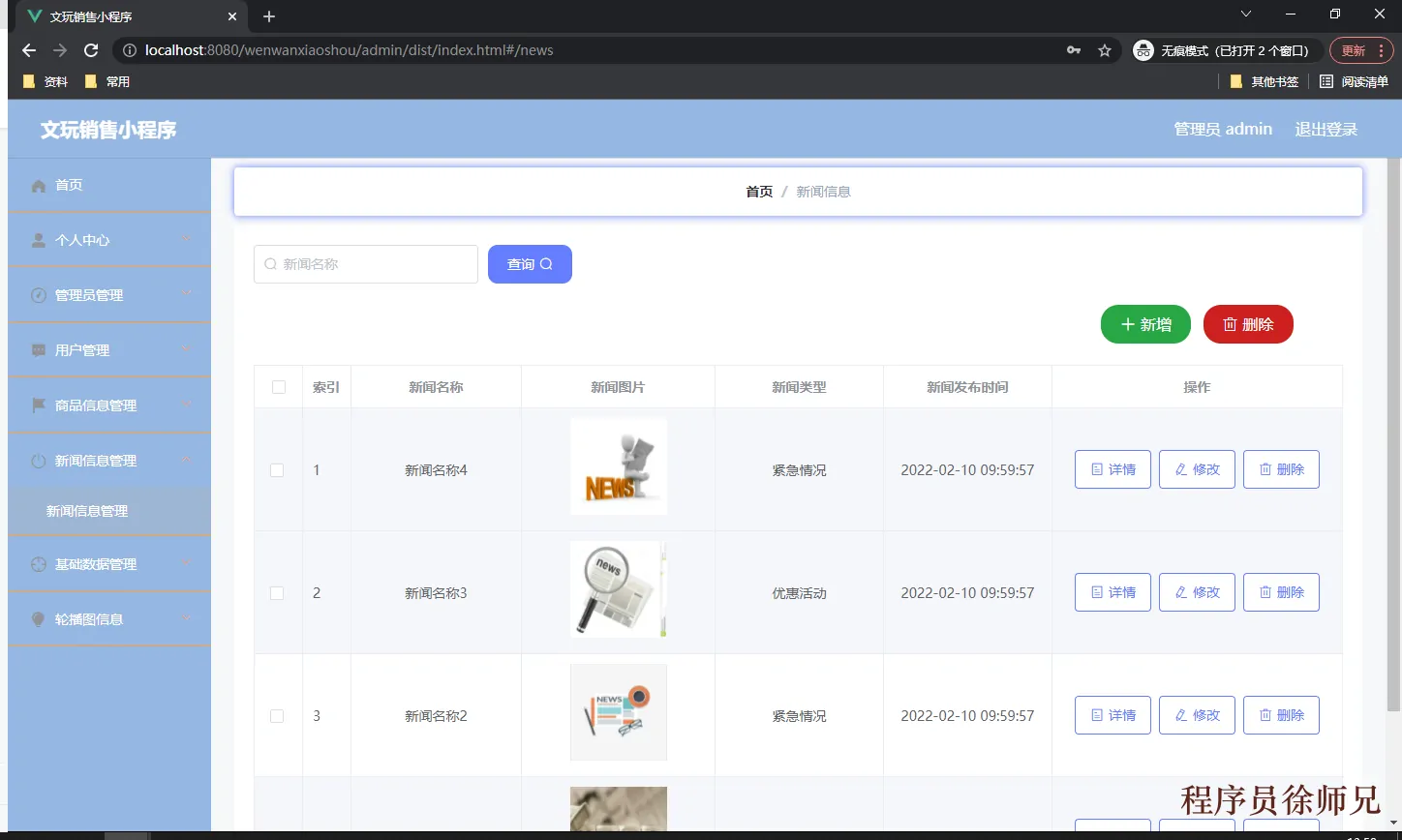Toggle the select-all checkbox in table header

[x=279, y=387]
